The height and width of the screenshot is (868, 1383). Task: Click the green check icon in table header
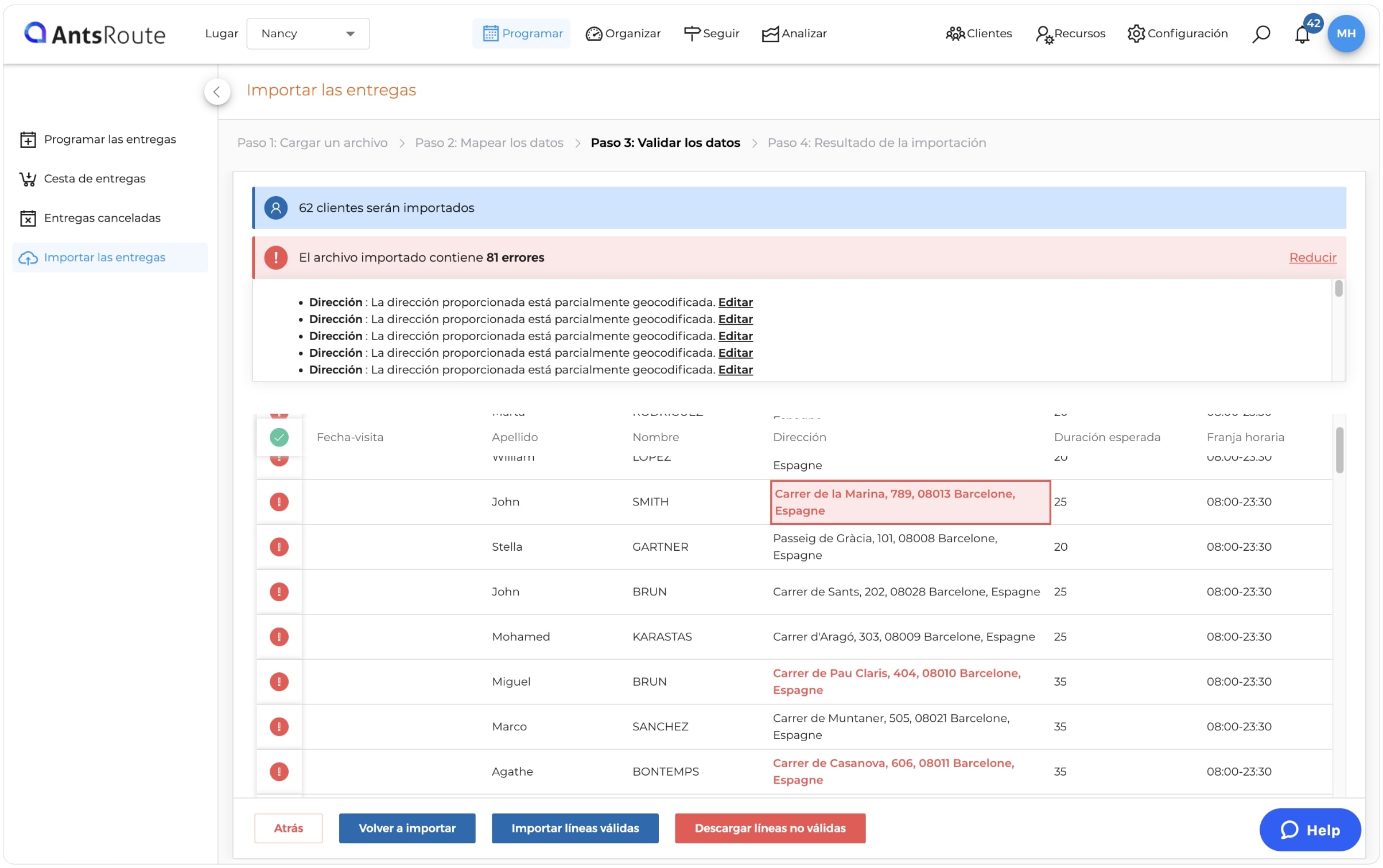click(279, 438)
